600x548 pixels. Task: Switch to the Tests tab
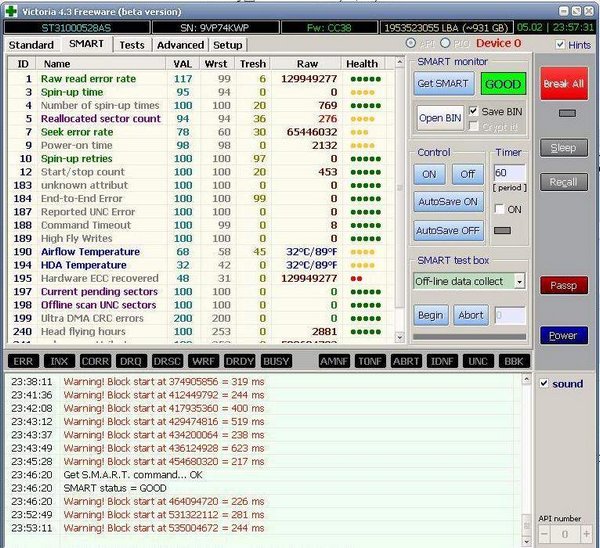pos(131,45)
